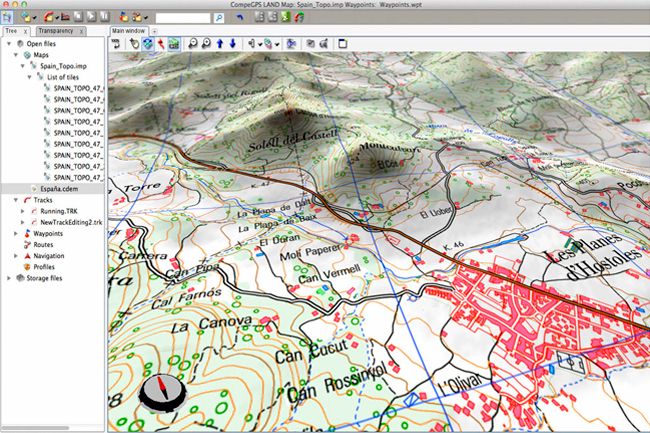Select the Main window tab

[x=130, y=31]
